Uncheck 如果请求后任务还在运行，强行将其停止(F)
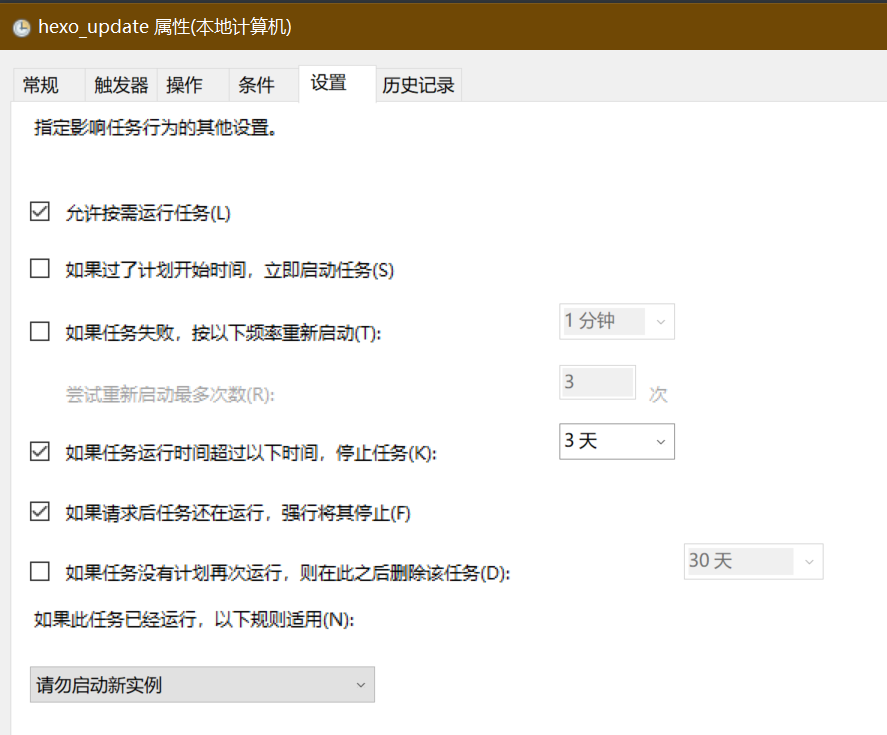The image size is (887, 735). click(40, 512)
